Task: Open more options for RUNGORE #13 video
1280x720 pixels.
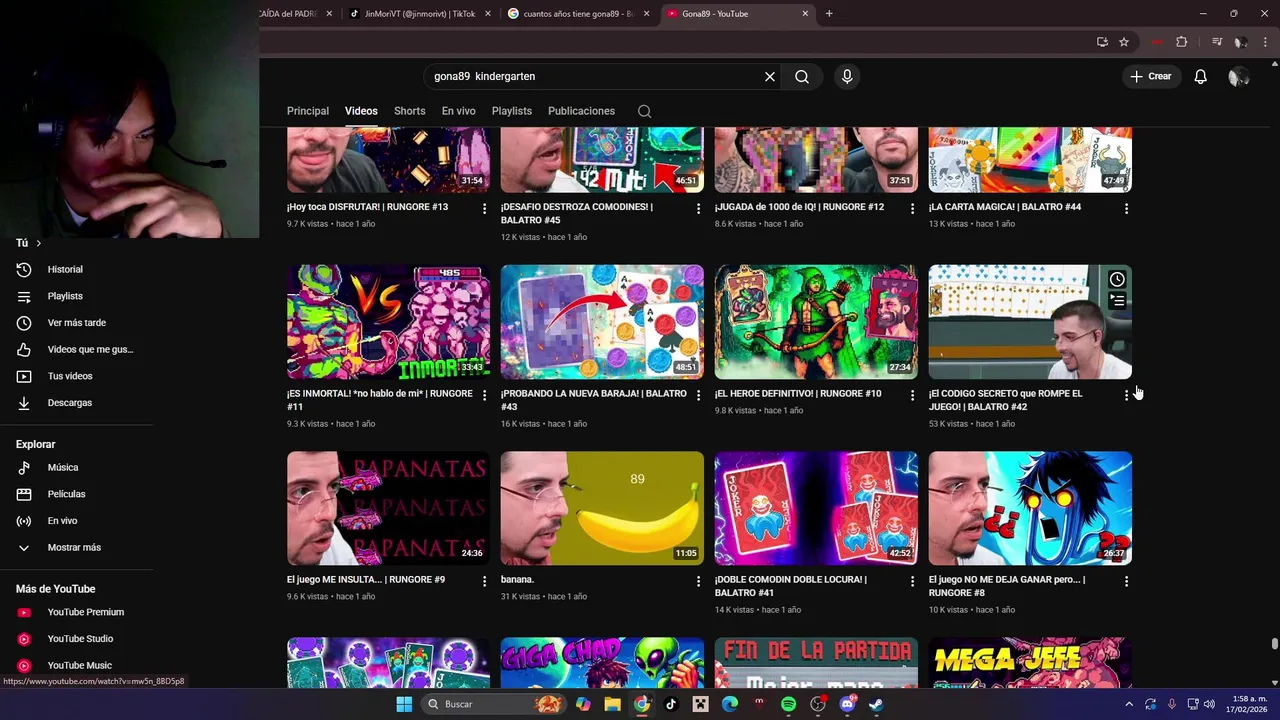Action: (485, 208)
